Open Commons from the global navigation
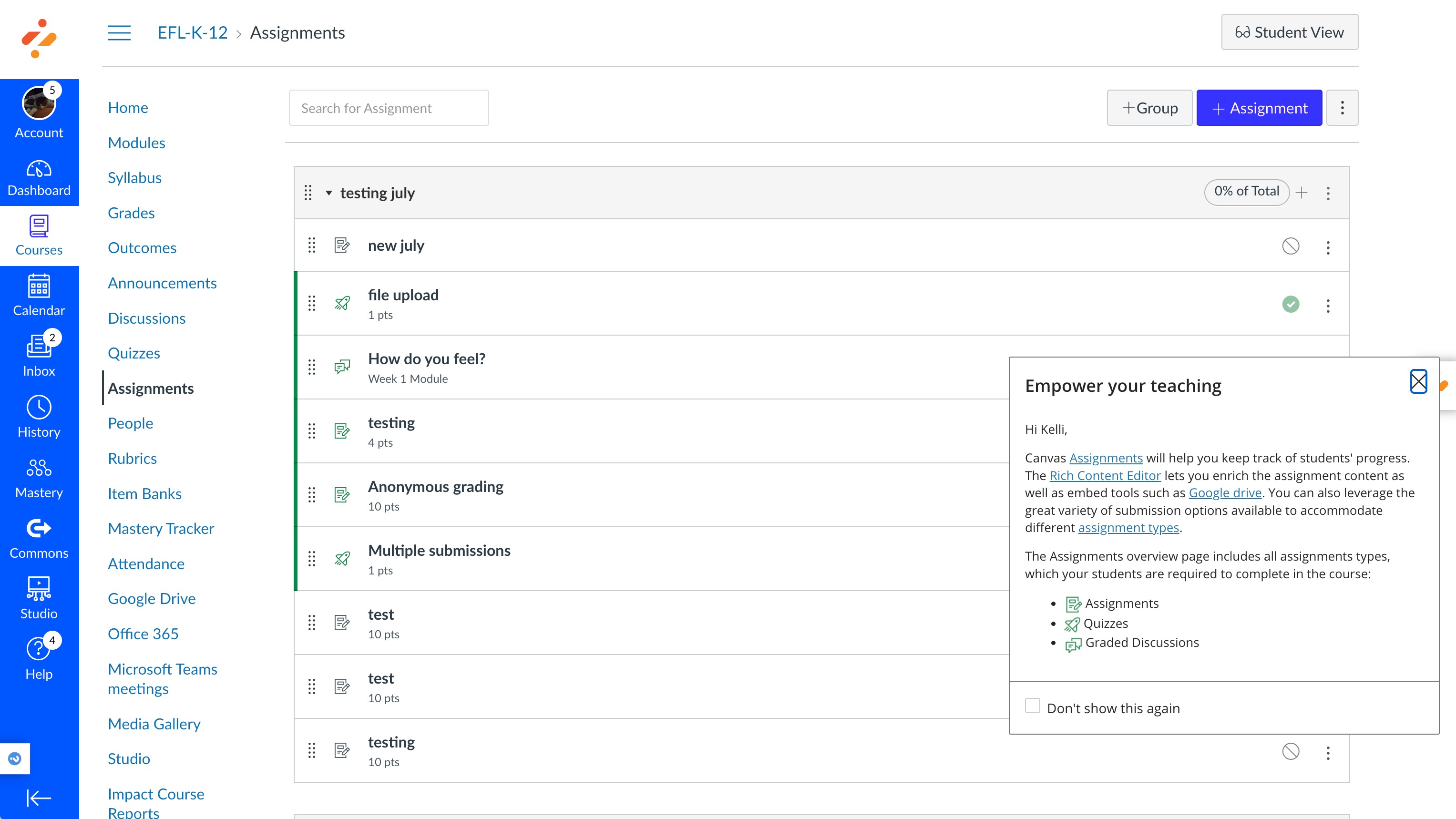Screen dimensions: 1456x819 [x=39, y=538]
